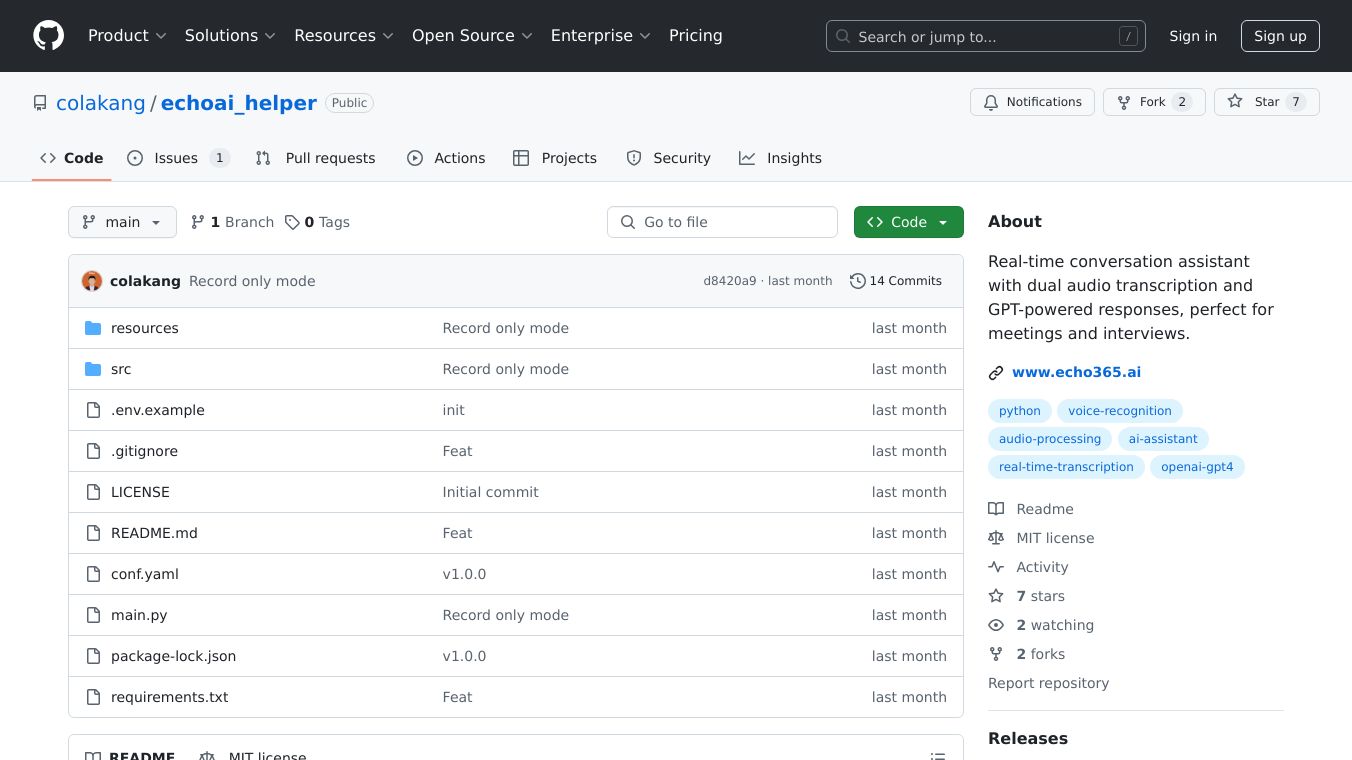Star the echoai_helper repository
The width and height of the screenshot is (1352, 760).
pyautogui.click(x=1266, y=102)
